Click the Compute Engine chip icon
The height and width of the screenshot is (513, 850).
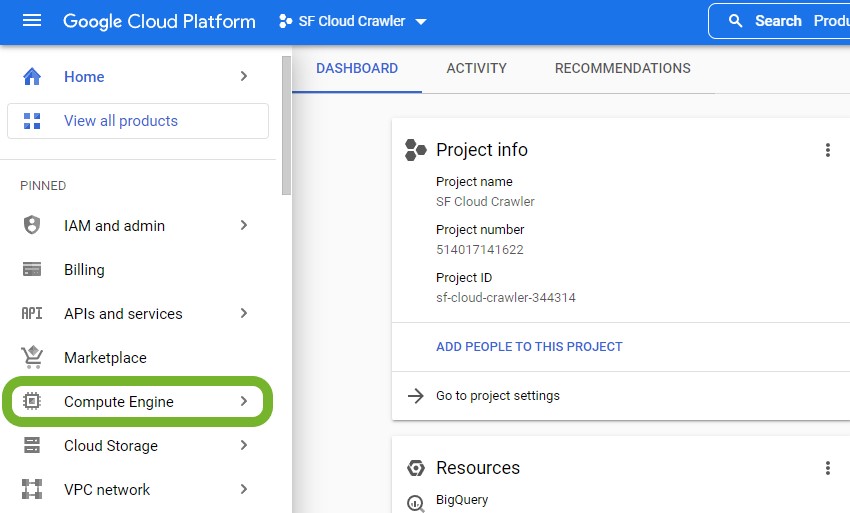point(32,401)
